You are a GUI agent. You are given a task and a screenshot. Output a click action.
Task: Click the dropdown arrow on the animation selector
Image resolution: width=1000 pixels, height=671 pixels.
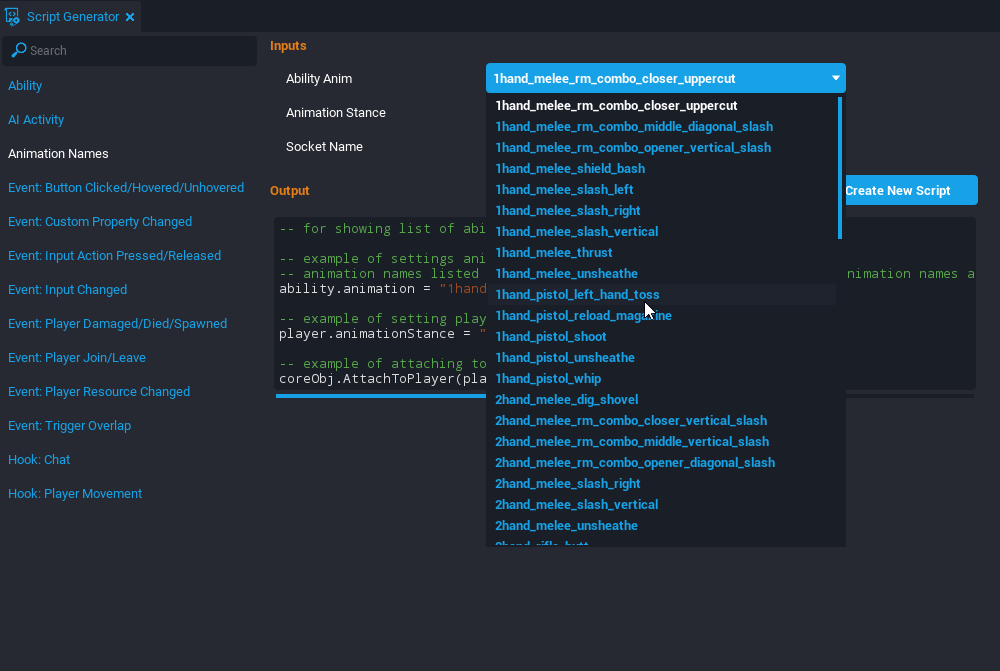[x=834, y=78]
